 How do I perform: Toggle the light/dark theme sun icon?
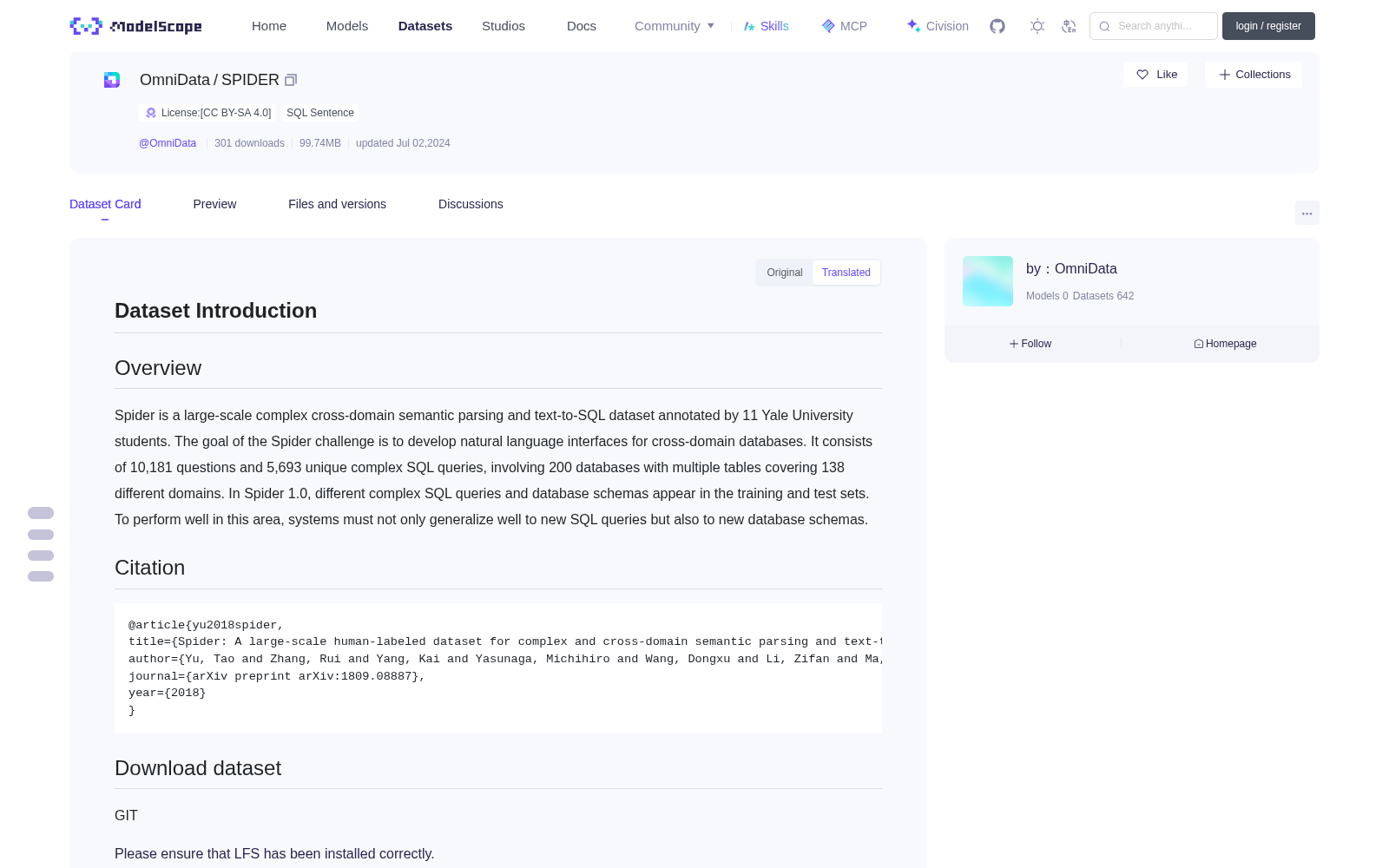1037,26
